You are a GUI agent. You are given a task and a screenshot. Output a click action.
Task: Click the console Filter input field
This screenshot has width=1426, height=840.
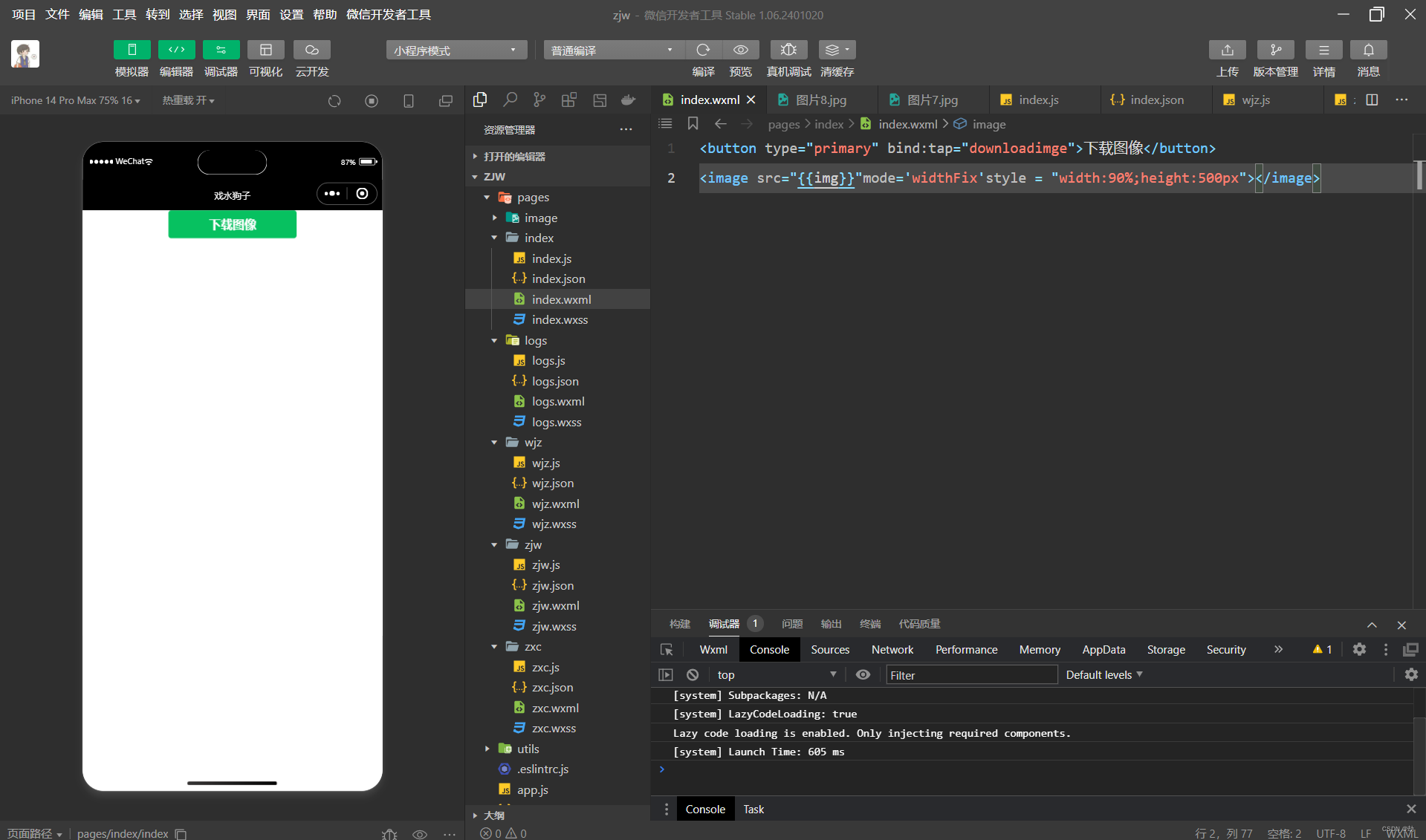[971, 674]
